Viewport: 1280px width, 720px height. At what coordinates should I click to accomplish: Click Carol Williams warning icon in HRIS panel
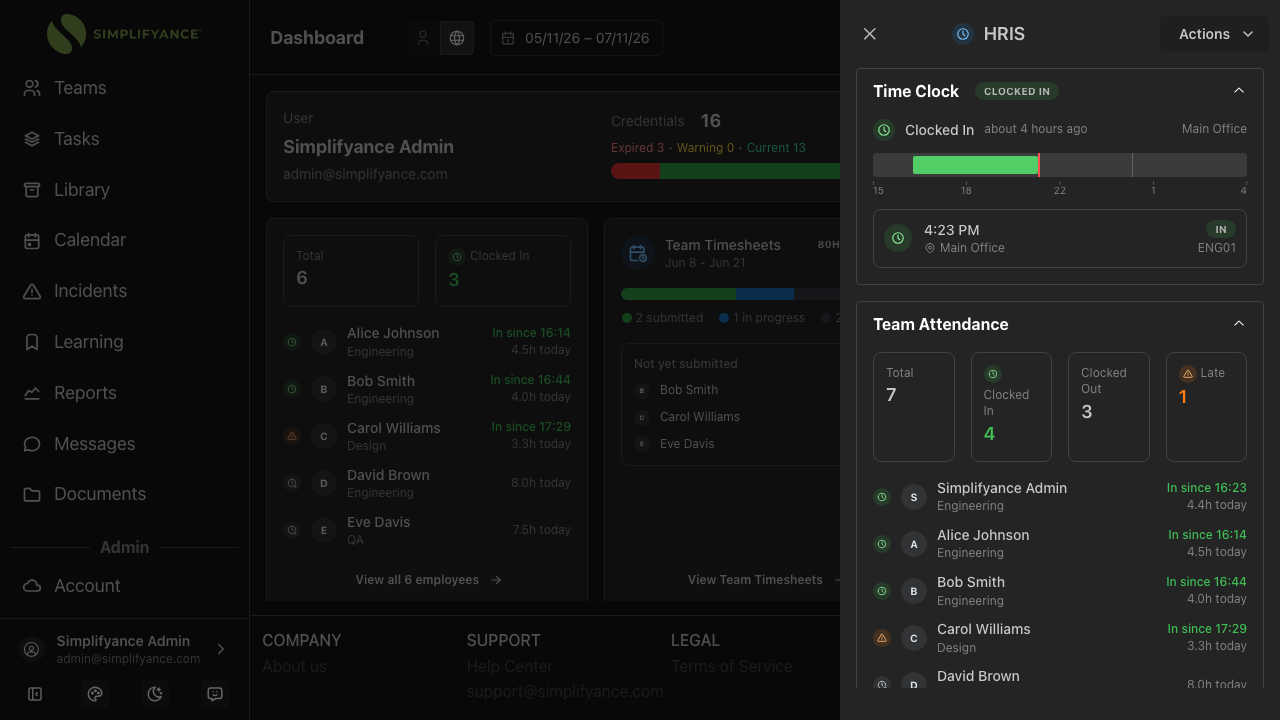(882, 638)
